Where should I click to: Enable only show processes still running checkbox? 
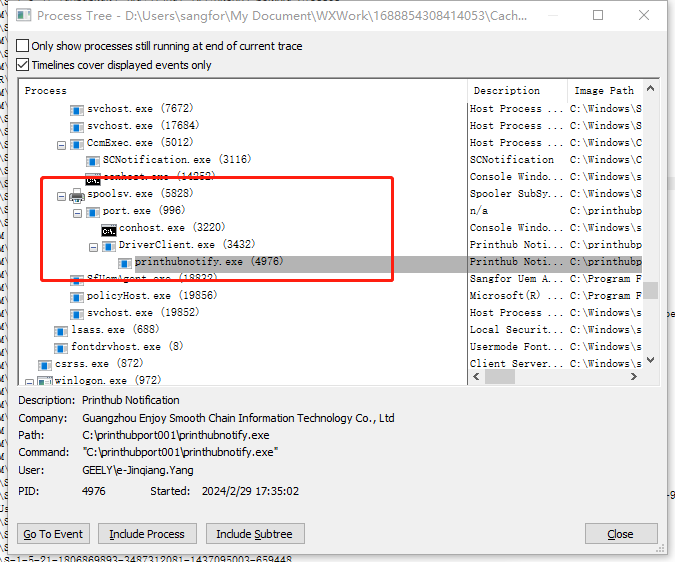(23, 46)
